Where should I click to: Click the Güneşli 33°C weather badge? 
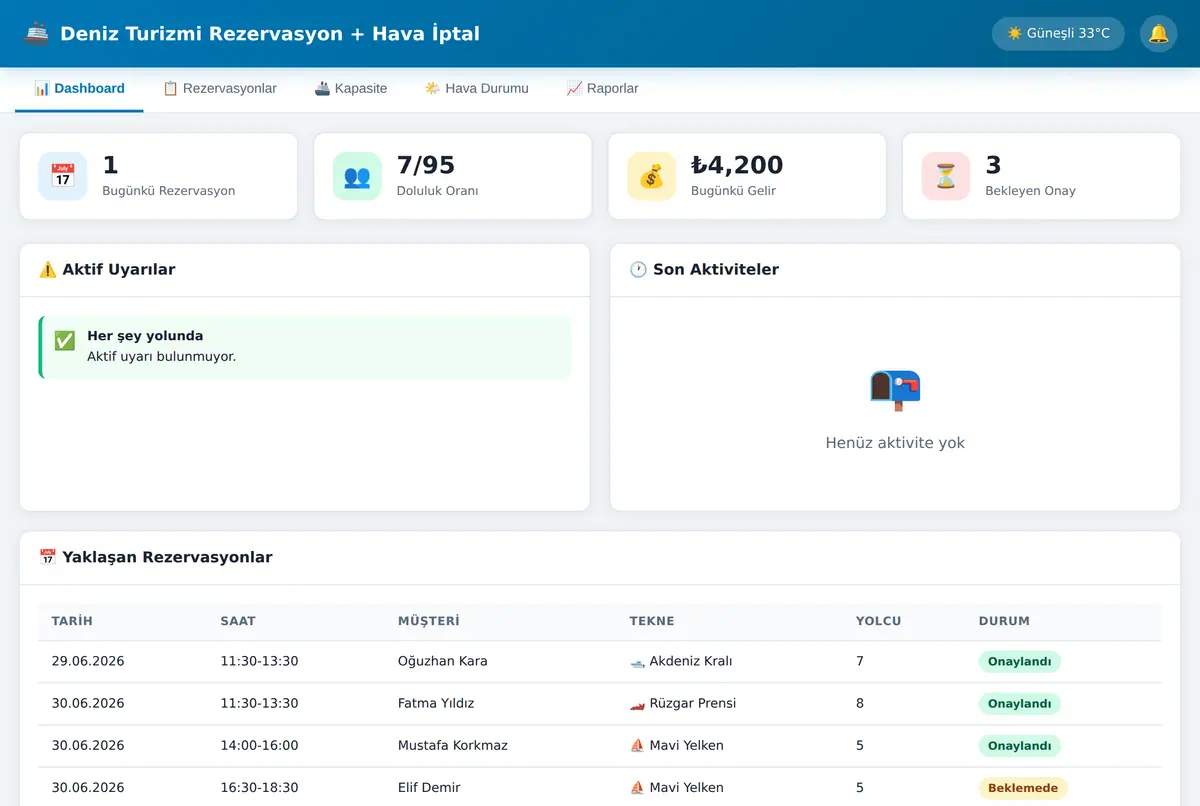pyautogui.click(x=1058, y=34)
